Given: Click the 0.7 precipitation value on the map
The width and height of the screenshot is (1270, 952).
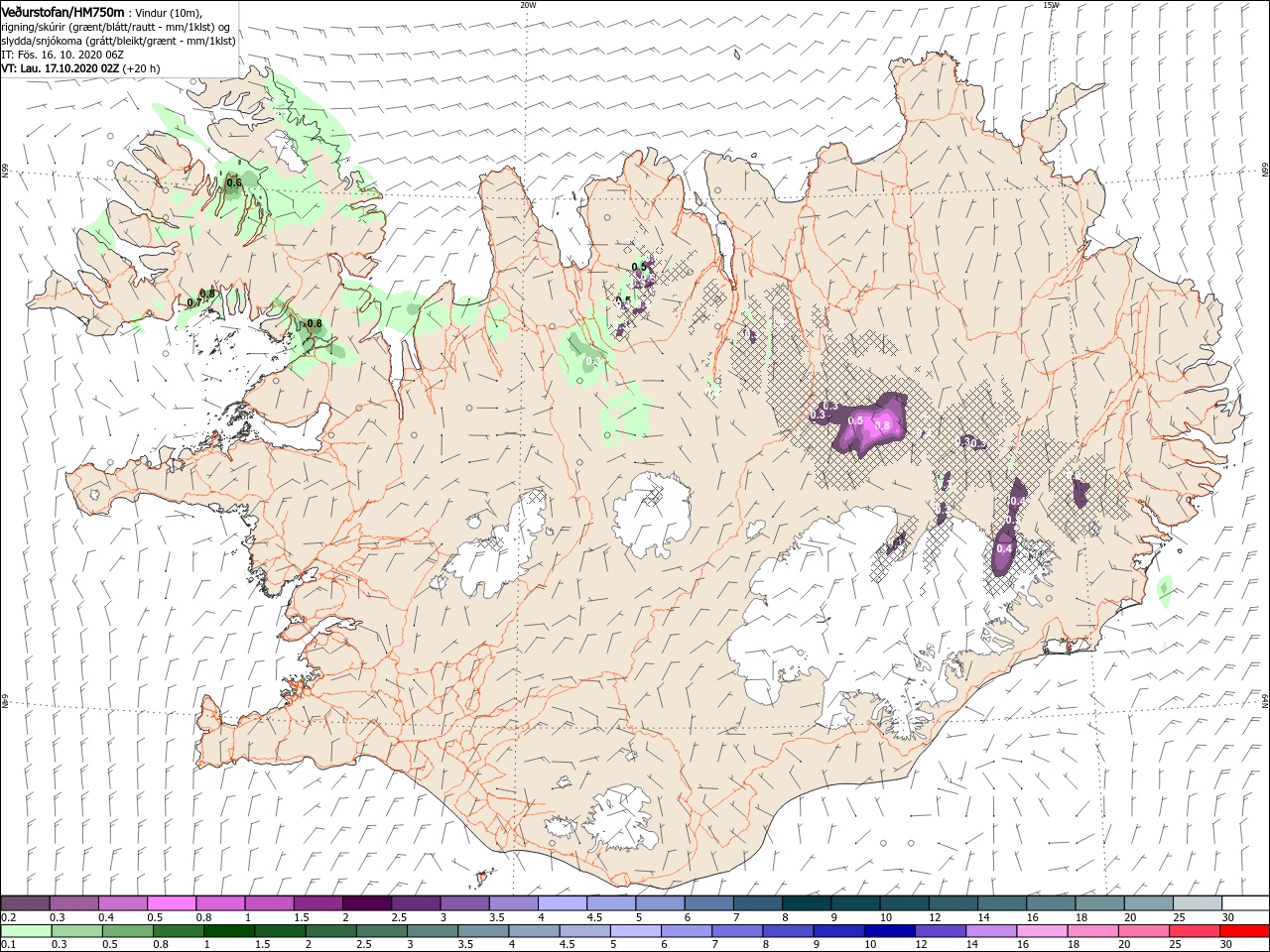Looking at the screenshot, I should pyautogui.click(x=193, y=302).
